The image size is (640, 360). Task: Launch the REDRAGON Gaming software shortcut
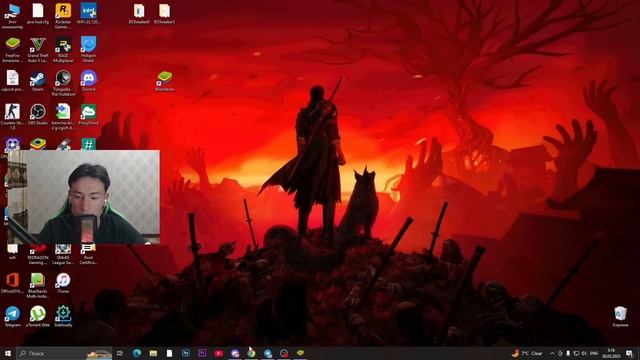point(38,255)
